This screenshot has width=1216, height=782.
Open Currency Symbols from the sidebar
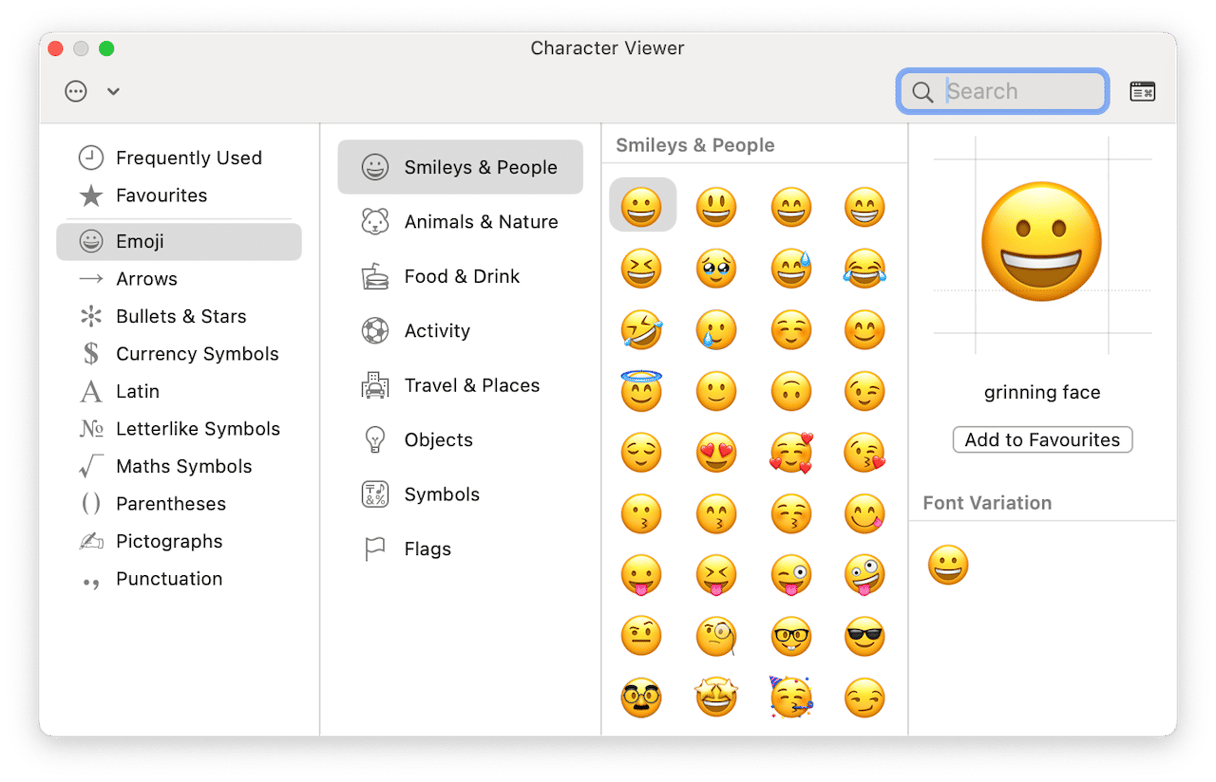point(195,353)
